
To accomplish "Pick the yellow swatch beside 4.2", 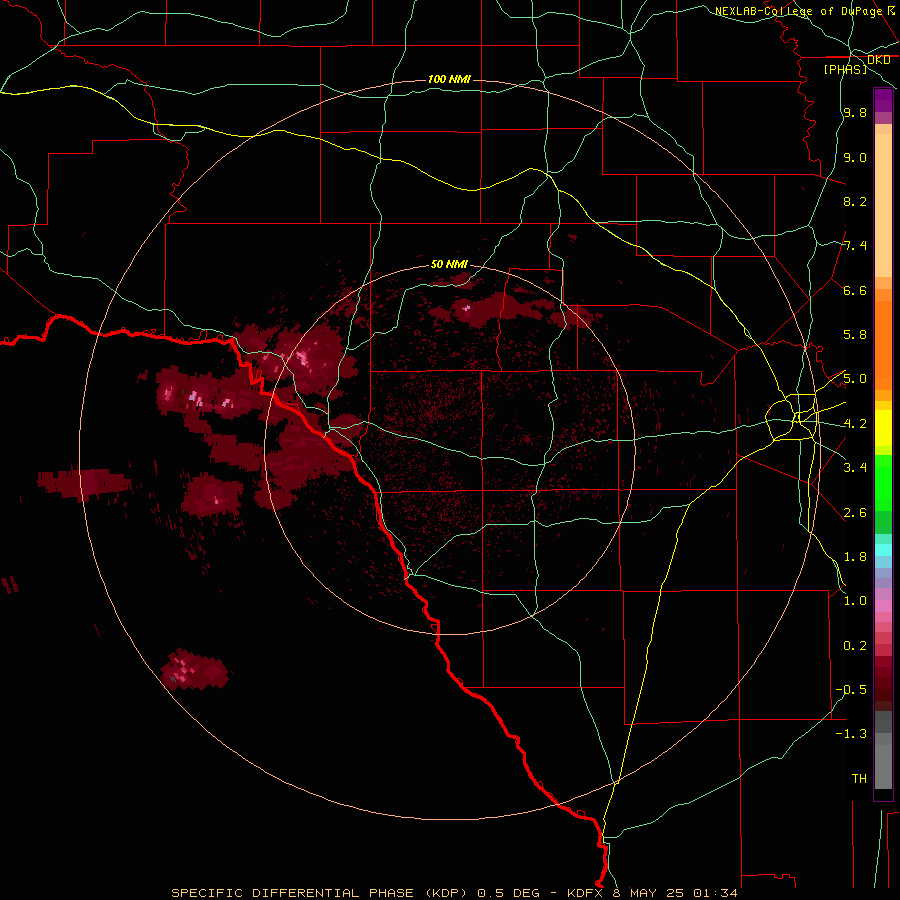I will point(883,427).
